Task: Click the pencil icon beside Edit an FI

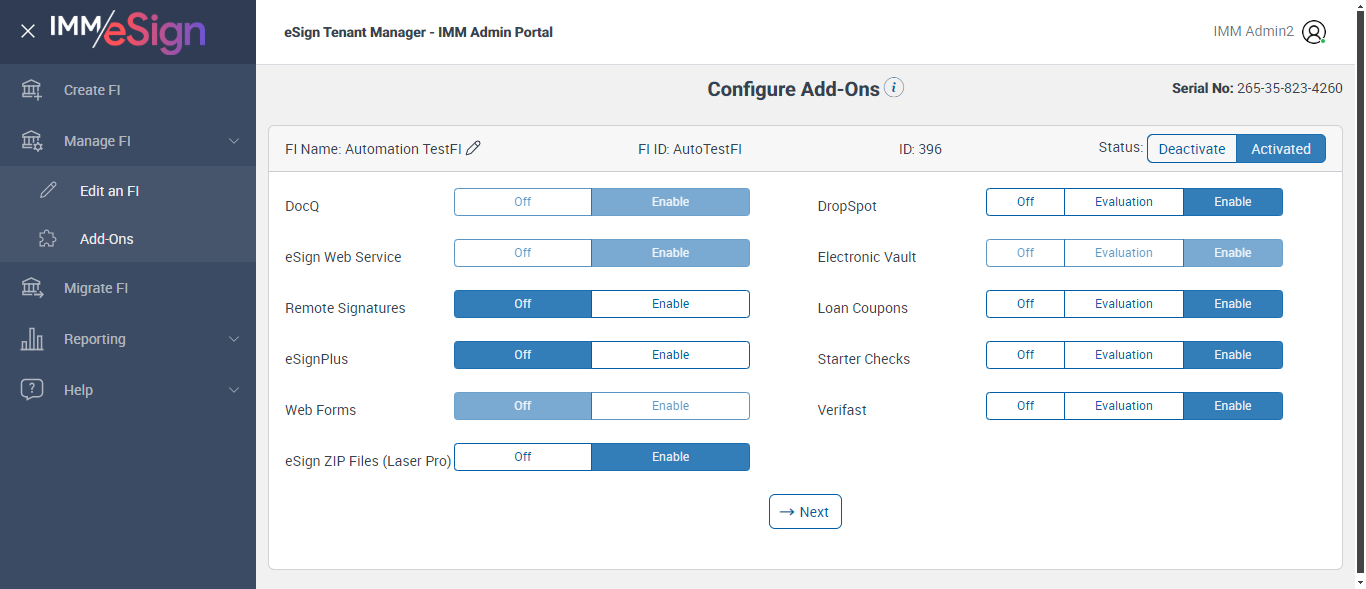Action: pos(48,191)
